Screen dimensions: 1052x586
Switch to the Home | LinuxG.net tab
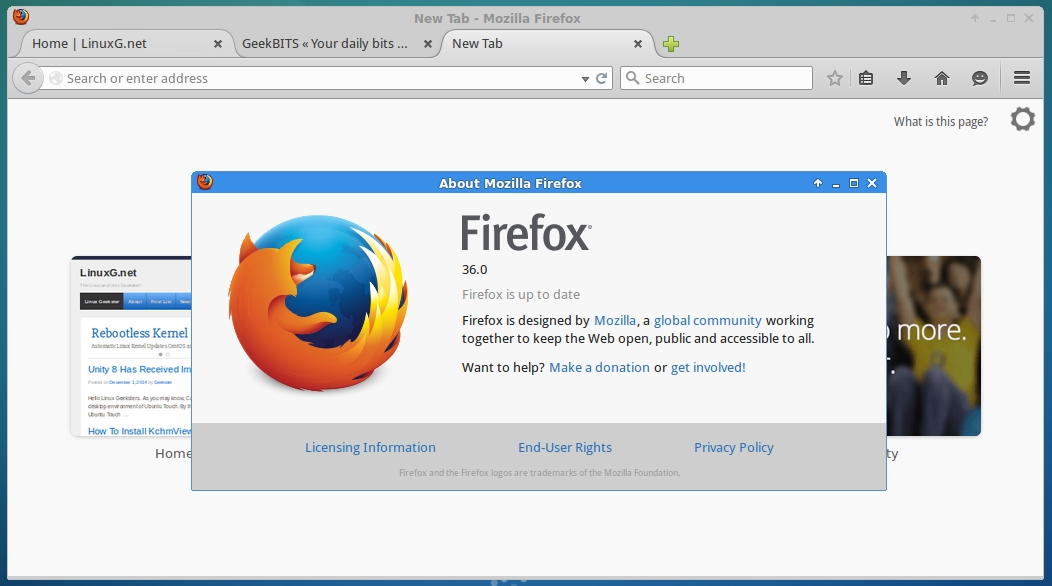[125, 44]
